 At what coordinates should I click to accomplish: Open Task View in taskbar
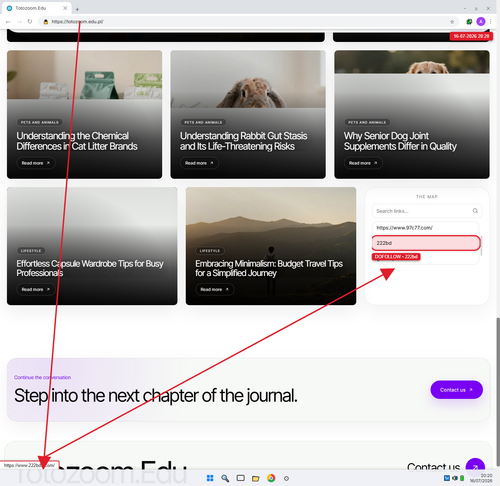[240, 478]
